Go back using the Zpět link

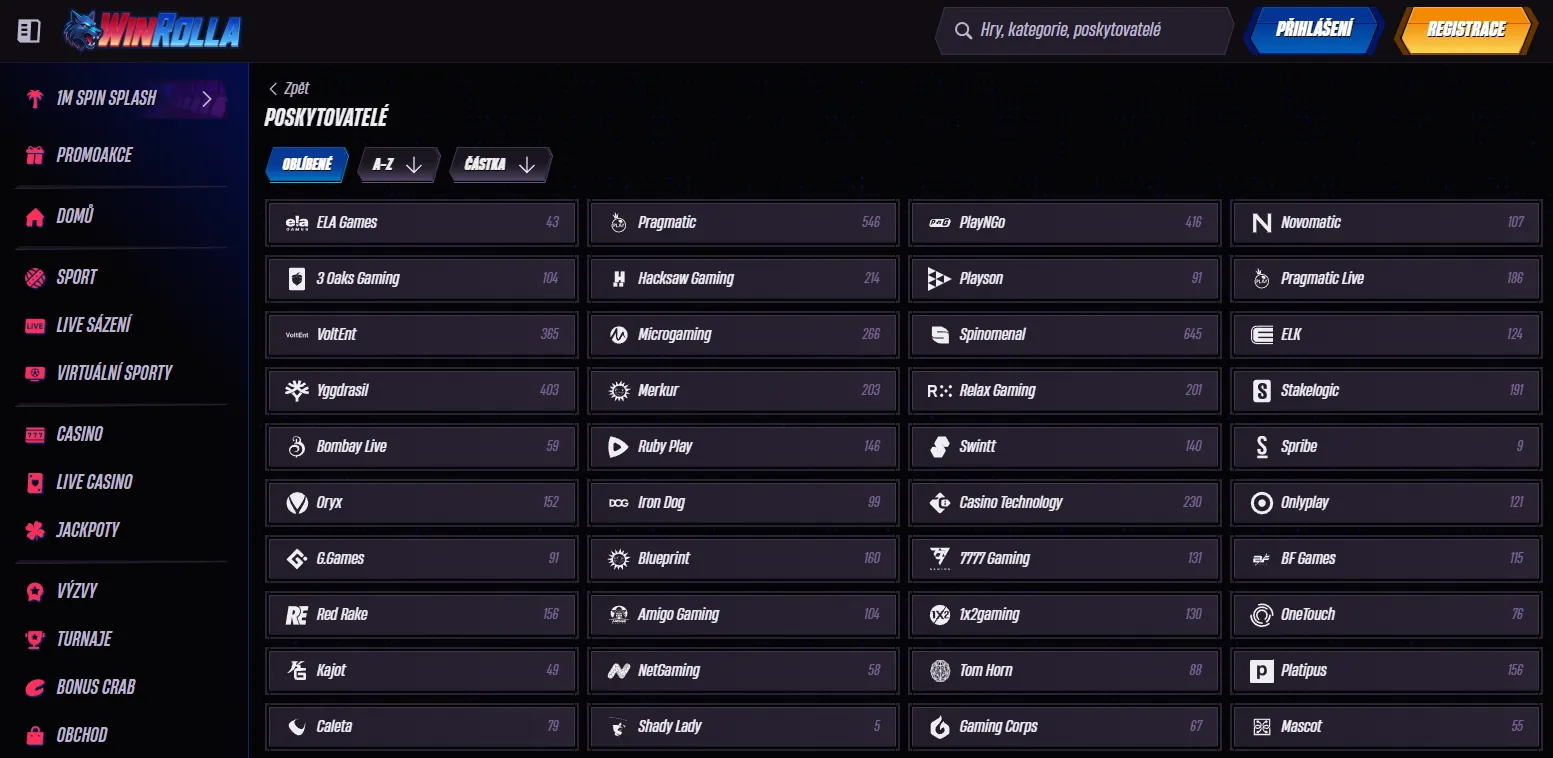pyautogui.click(x=289, y=88)
